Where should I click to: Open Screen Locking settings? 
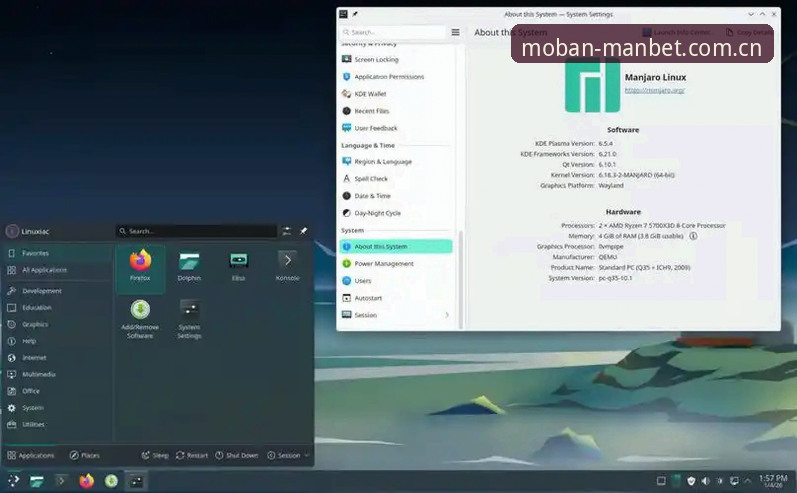tap(396, 59)
